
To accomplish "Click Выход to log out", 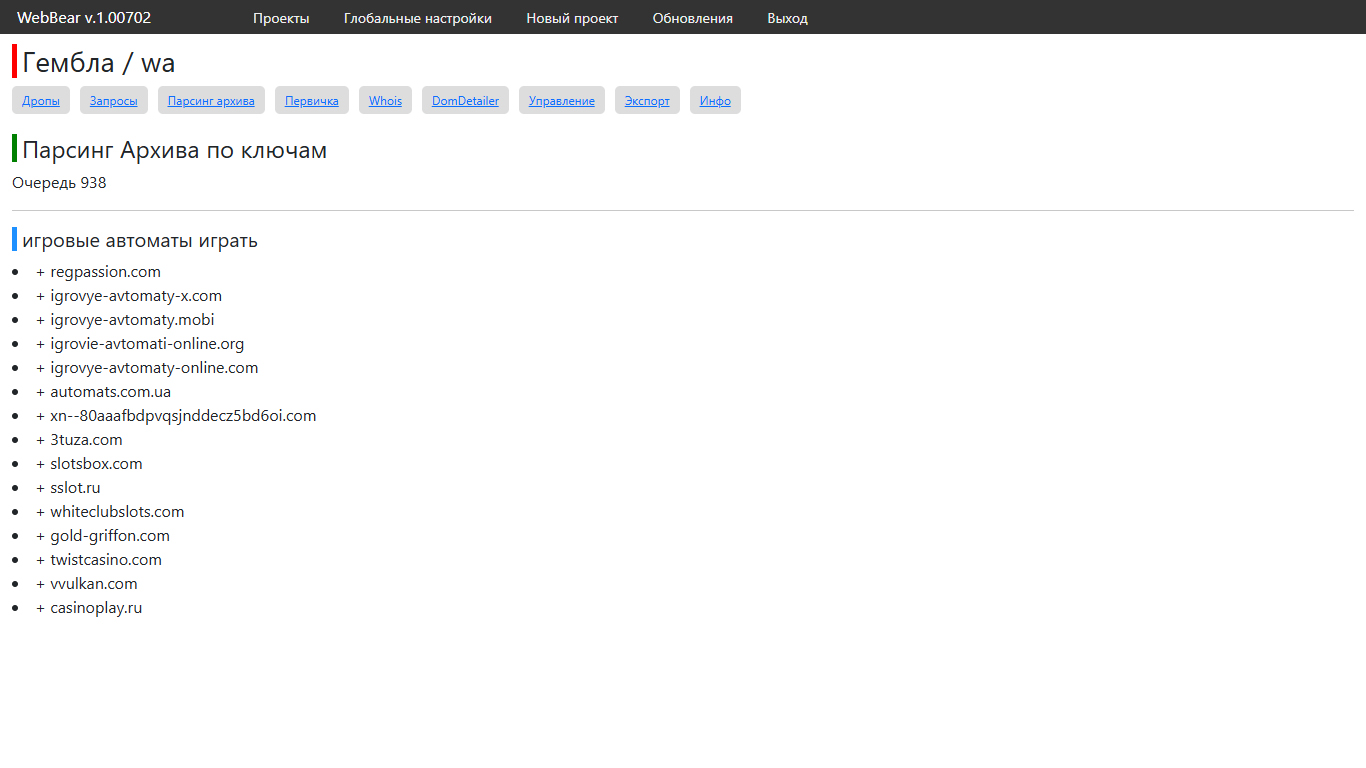I will (787, 18).
